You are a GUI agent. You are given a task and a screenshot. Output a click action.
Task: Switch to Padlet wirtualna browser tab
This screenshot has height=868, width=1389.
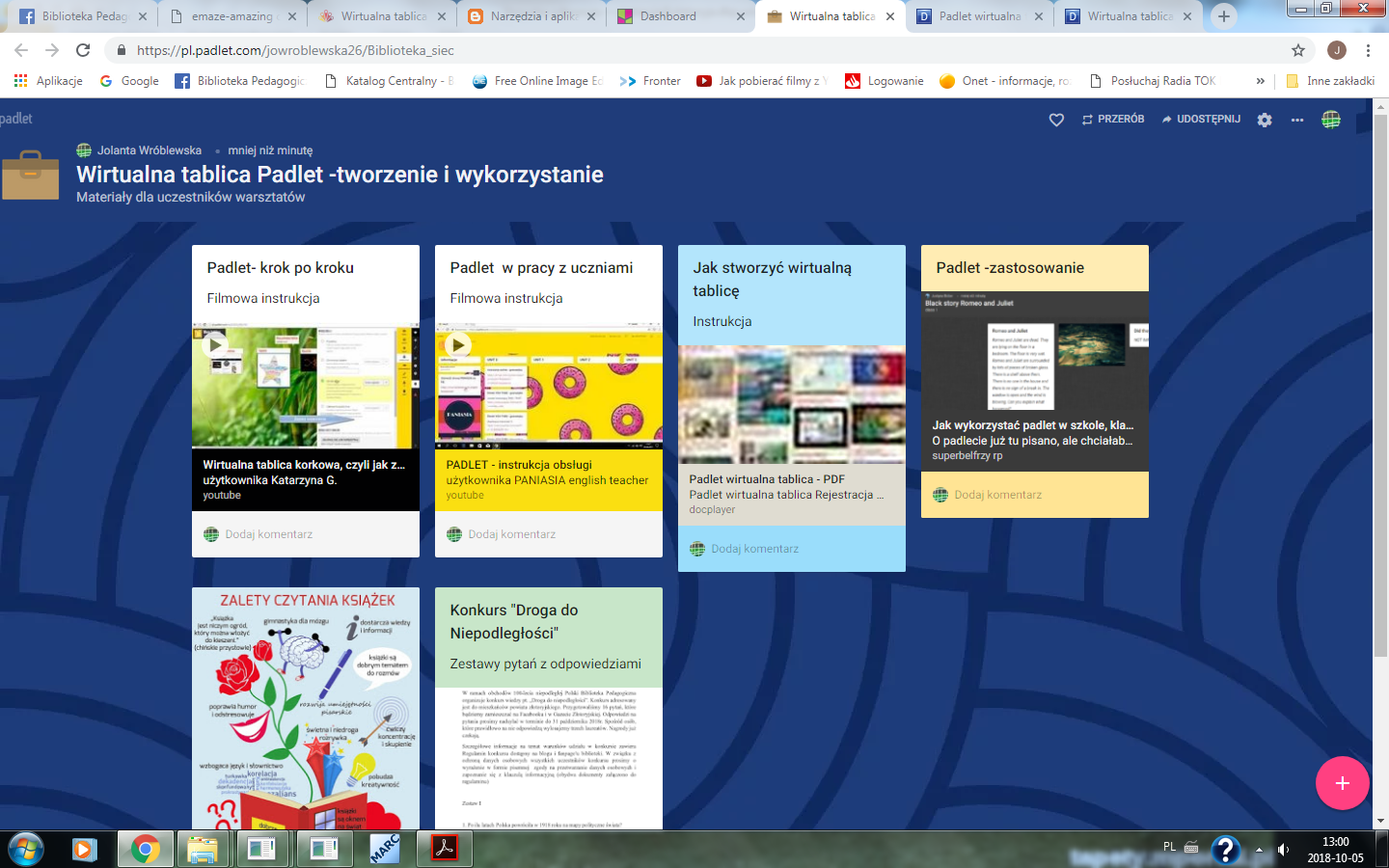980,16
